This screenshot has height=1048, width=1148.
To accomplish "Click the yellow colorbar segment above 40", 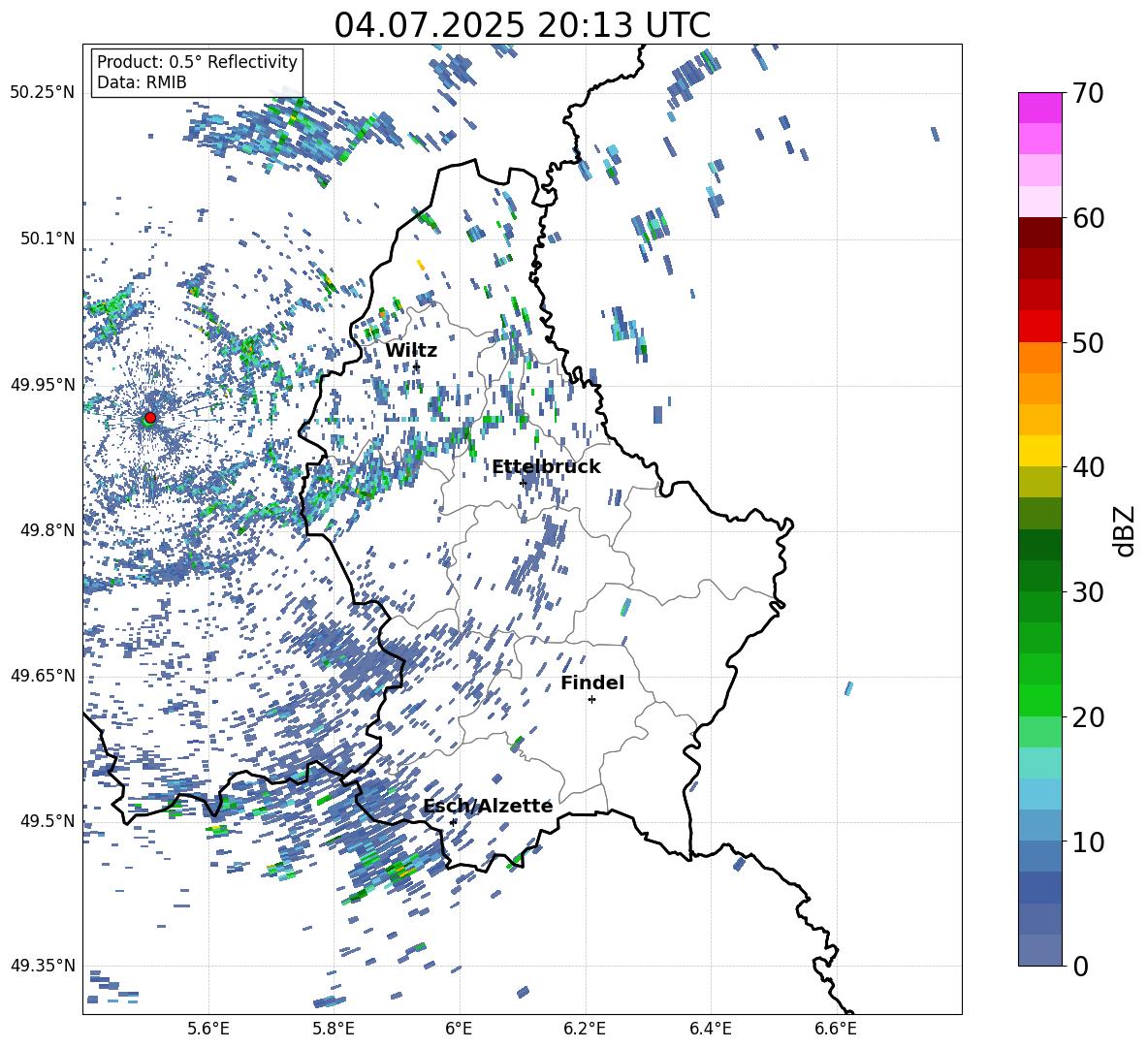I will 1040,451.
